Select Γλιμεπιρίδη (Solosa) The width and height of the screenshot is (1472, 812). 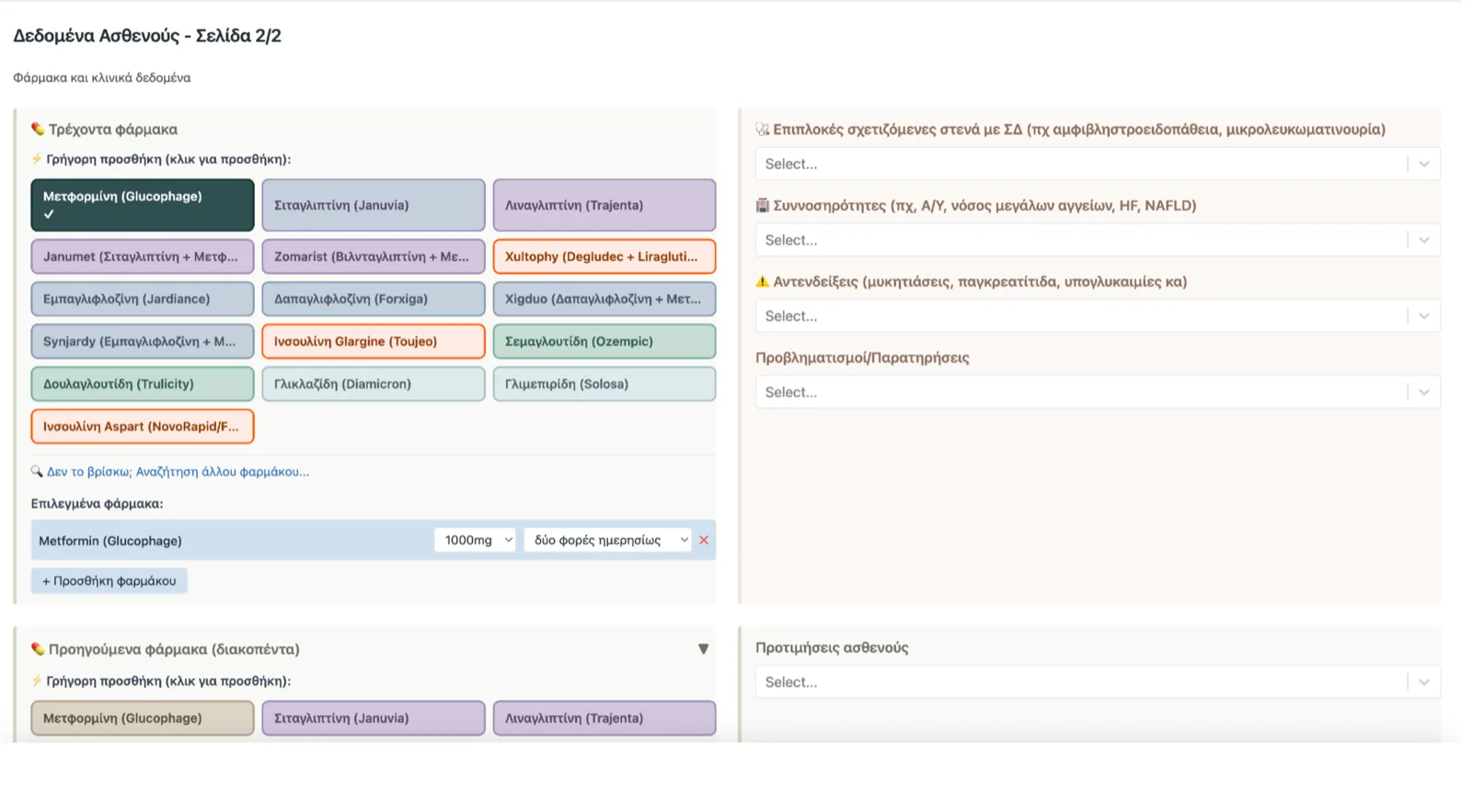pos(604,383)
